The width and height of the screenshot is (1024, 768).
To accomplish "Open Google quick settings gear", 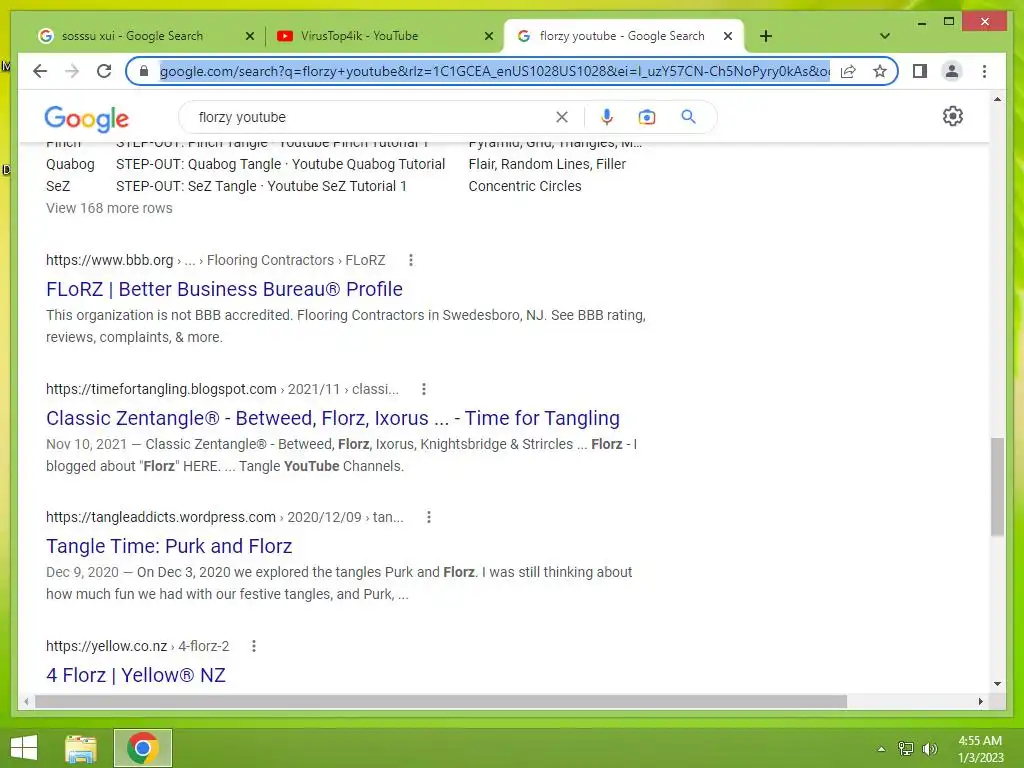I will [953, 116].
